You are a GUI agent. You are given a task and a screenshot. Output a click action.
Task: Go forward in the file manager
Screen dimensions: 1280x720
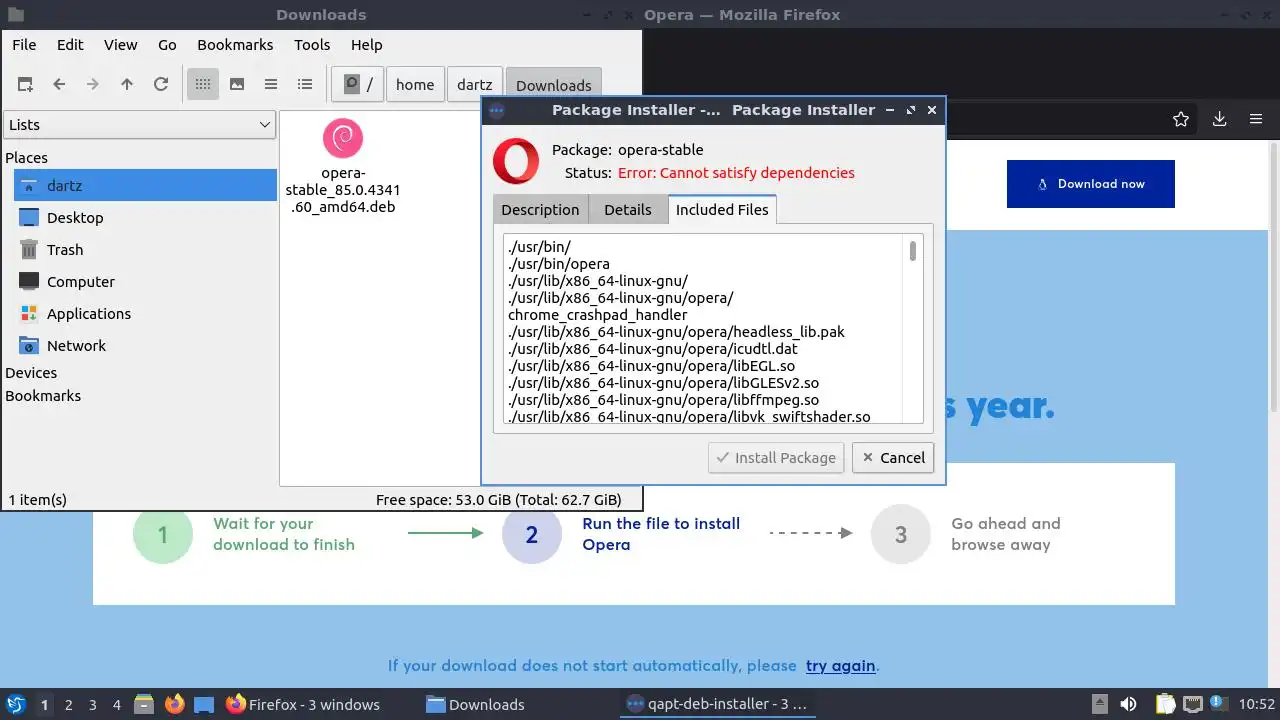point(93,85)
